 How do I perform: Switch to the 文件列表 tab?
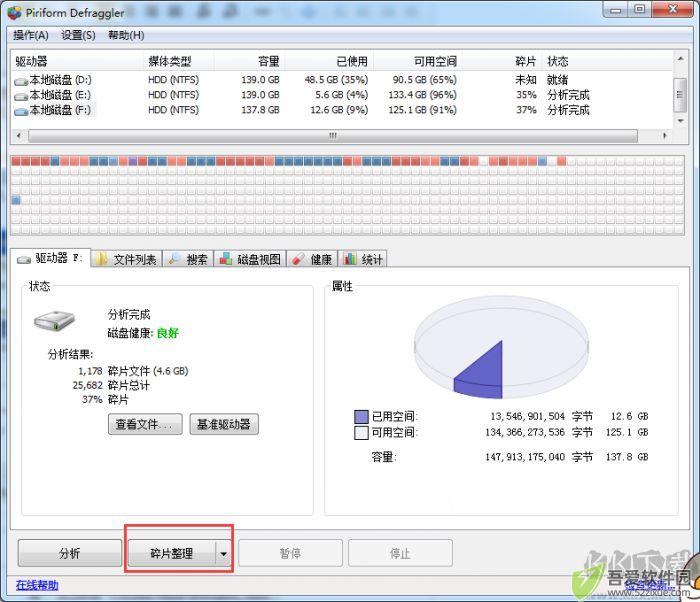click(x=126, y=259)
